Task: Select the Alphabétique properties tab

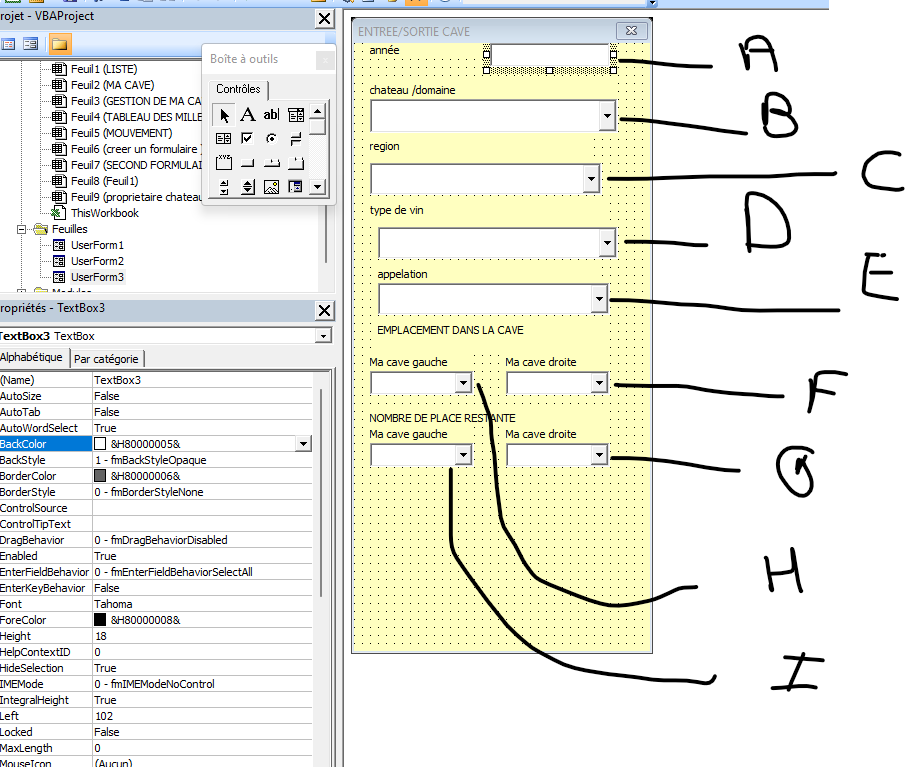Action: point(32,358)
